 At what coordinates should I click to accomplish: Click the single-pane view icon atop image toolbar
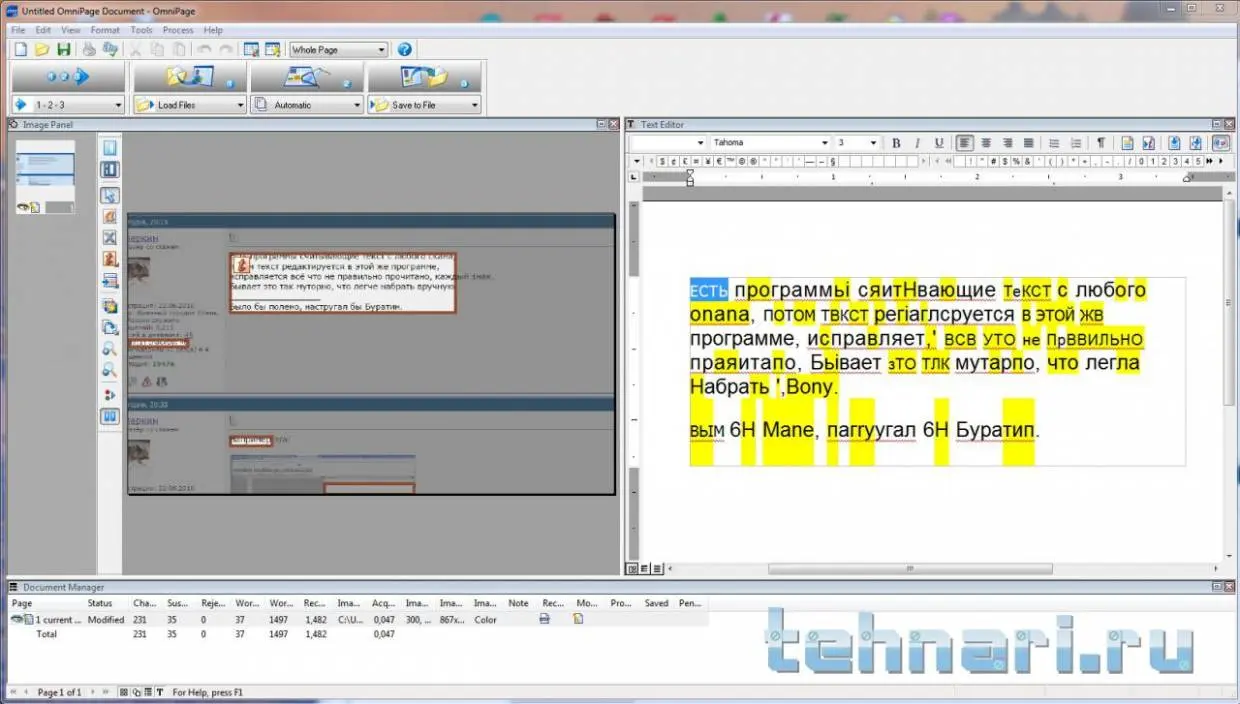click(x=110, y=148)
